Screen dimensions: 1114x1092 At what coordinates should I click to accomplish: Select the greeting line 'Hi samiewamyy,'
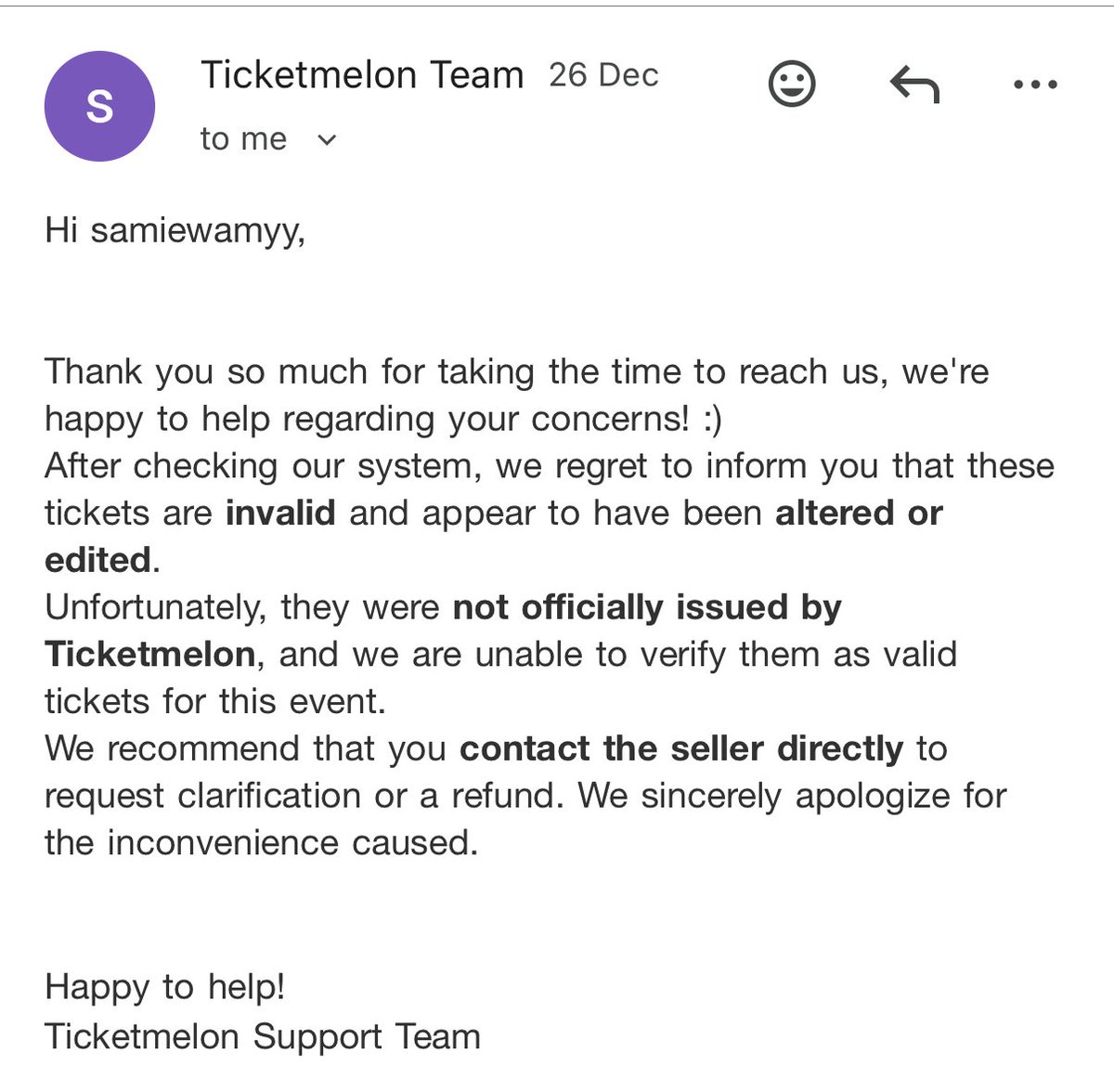[175, 230]
